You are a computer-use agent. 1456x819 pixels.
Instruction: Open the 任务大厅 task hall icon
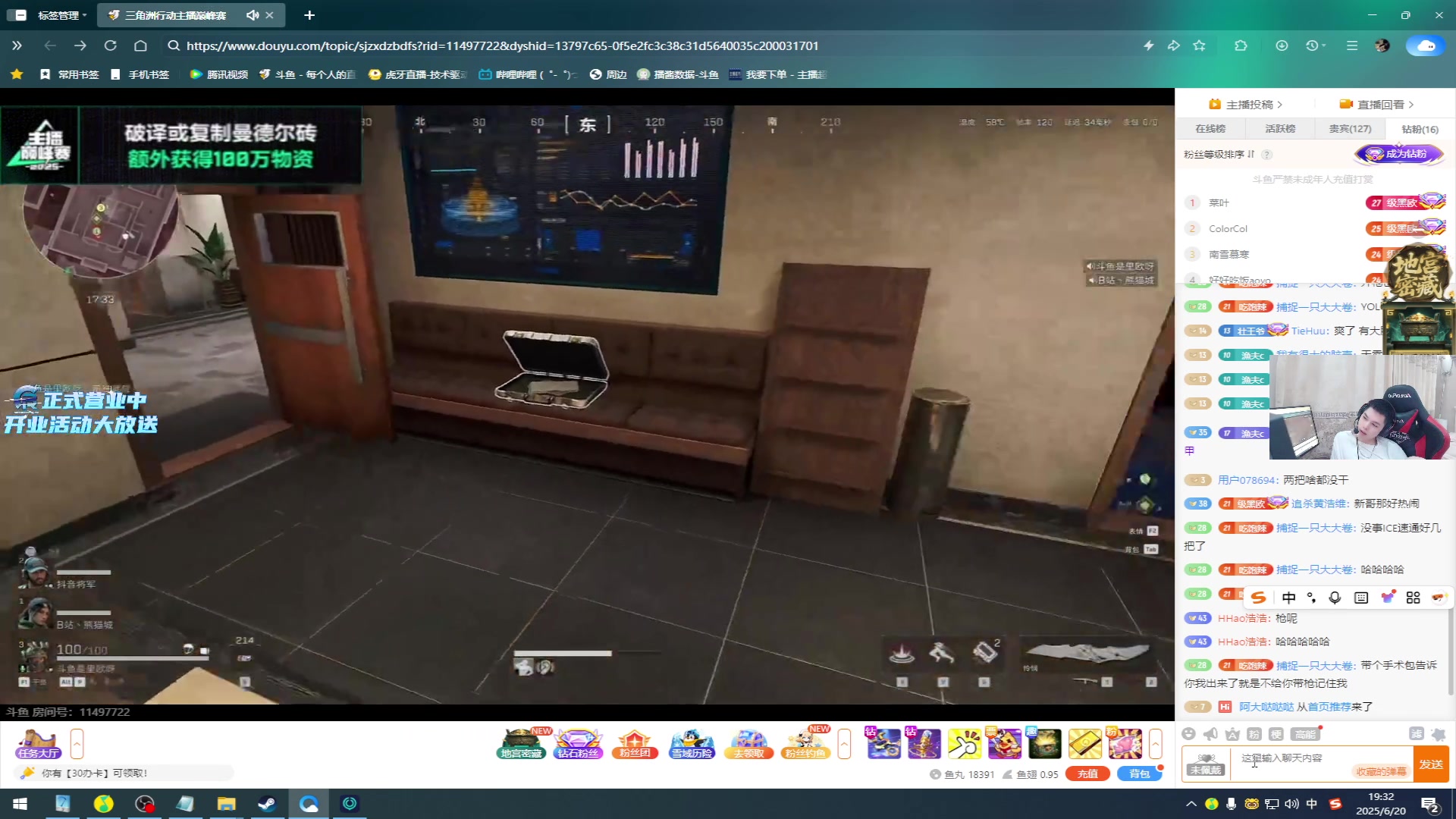coord(38,743)
